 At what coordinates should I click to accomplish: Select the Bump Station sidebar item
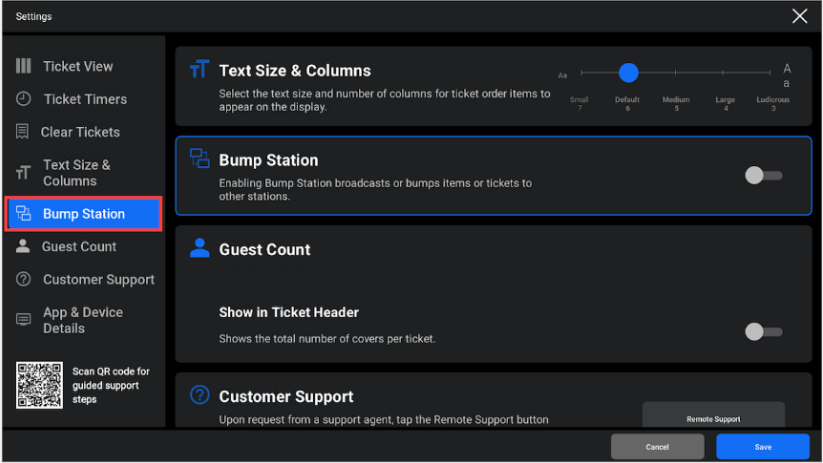point(83,214)
